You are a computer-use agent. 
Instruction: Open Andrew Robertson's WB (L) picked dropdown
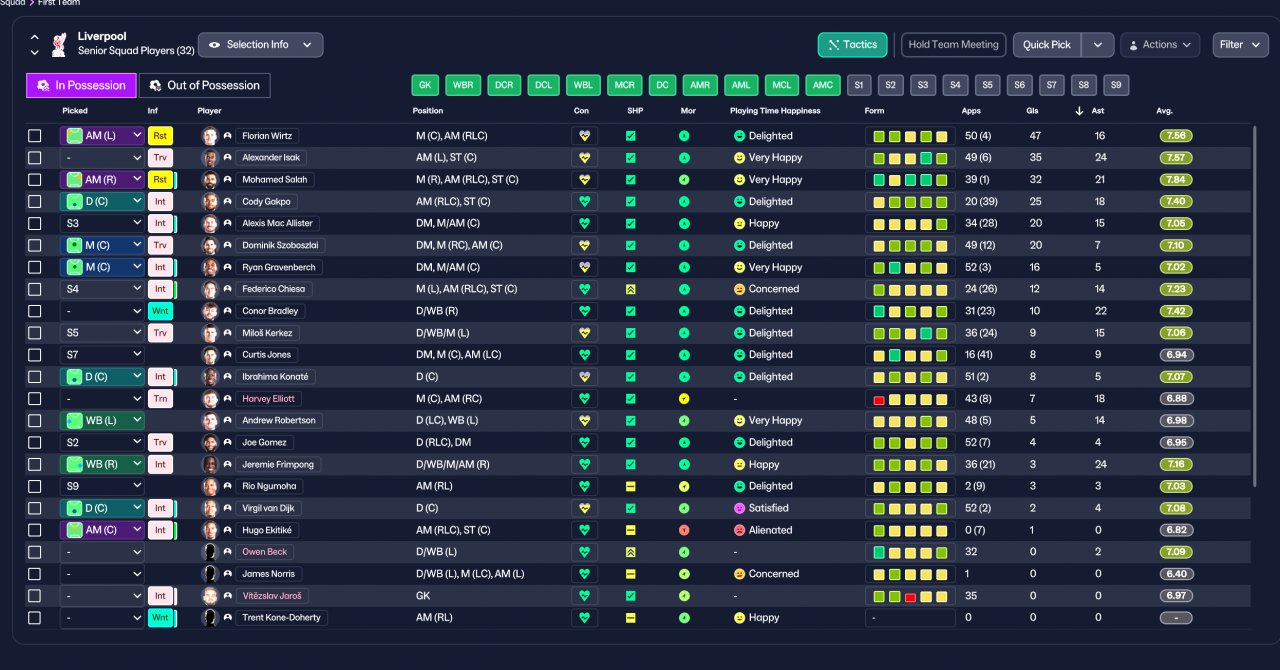pos(102,421)
